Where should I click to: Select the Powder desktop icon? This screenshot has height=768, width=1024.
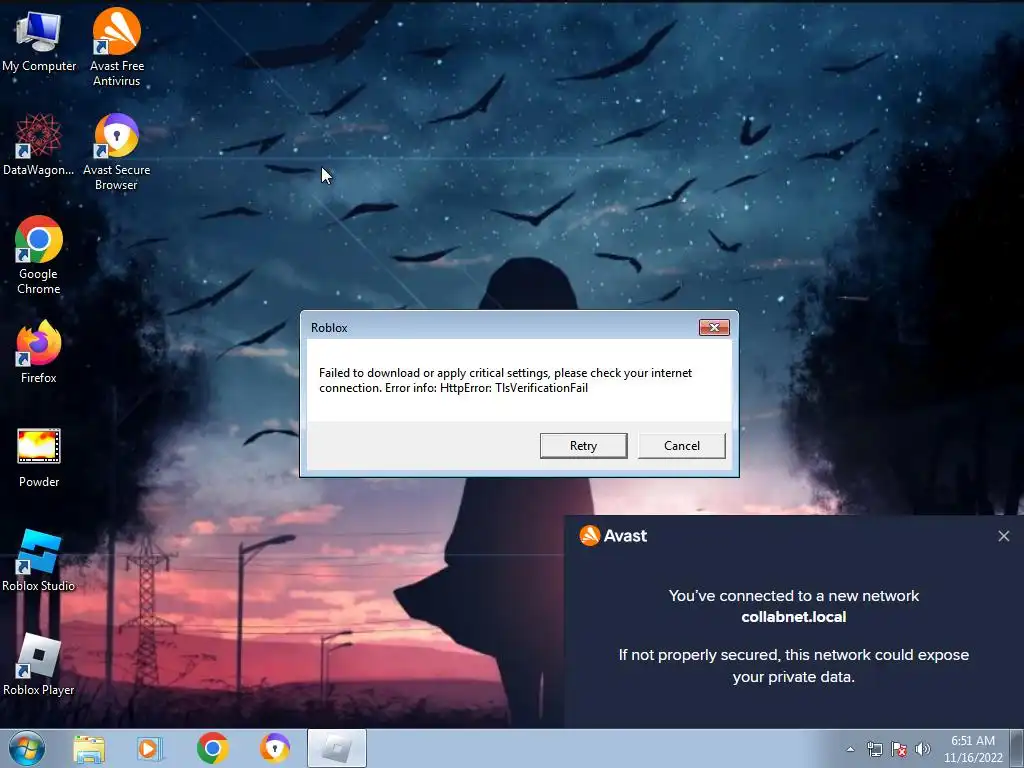coord(39,458)
